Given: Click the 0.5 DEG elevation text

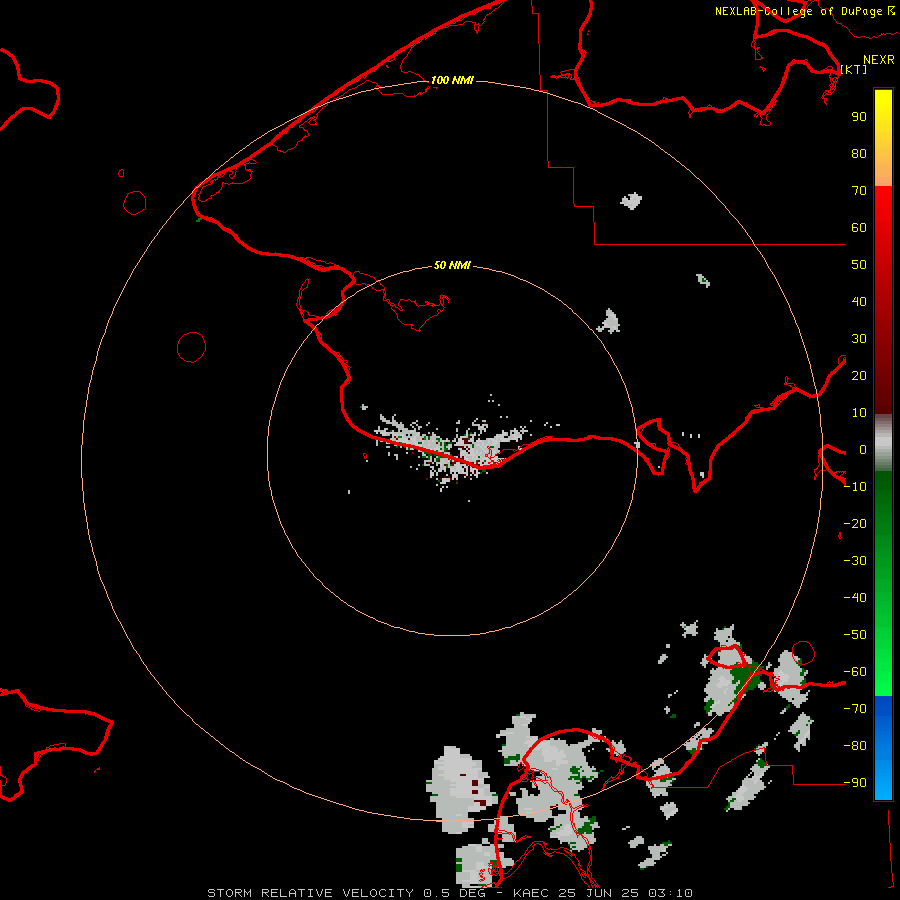Looking at the screenshot, I should tap(455, 893).
